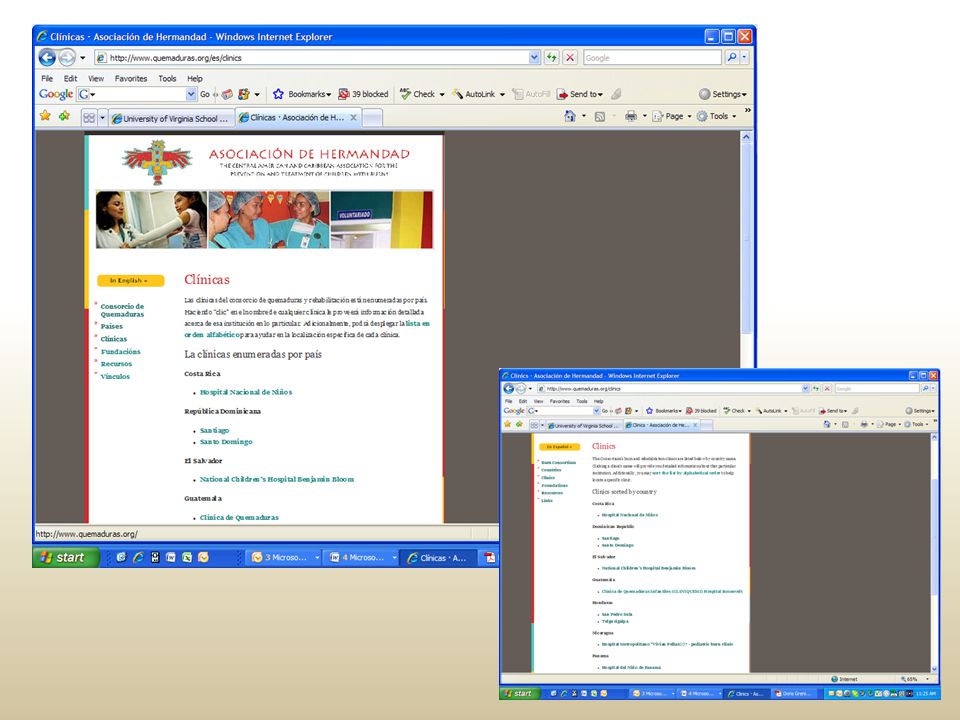Open Quick Tabs grid icon in Clínicas window
The width and height of the screenshot is (960, 720).
point(89,118)
